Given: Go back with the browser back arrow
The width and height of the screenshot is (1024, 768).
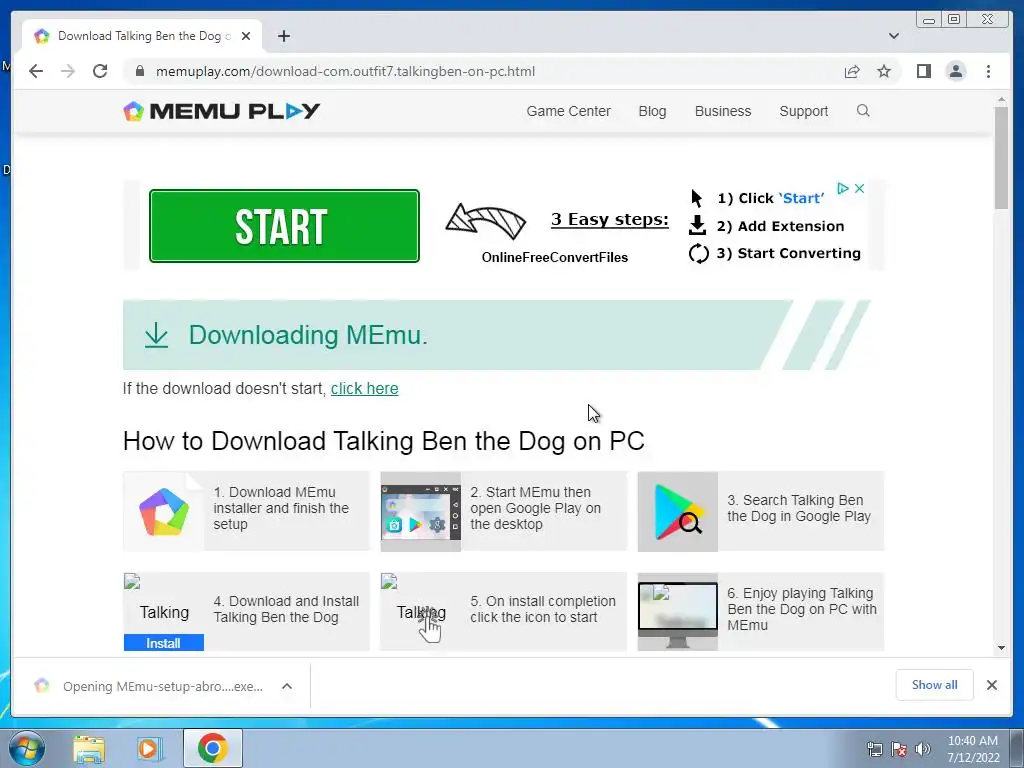Looking at the screenshot, I should (36, 71).
